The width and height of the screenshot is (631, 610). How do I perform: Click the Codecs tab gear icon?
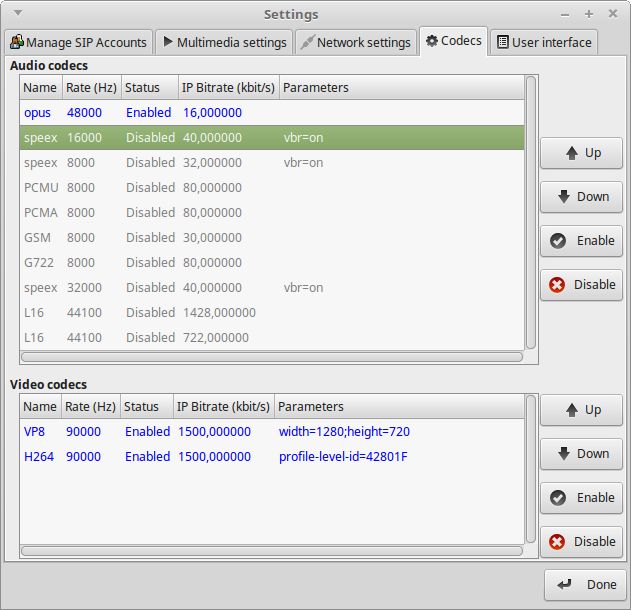coord(432,41)
